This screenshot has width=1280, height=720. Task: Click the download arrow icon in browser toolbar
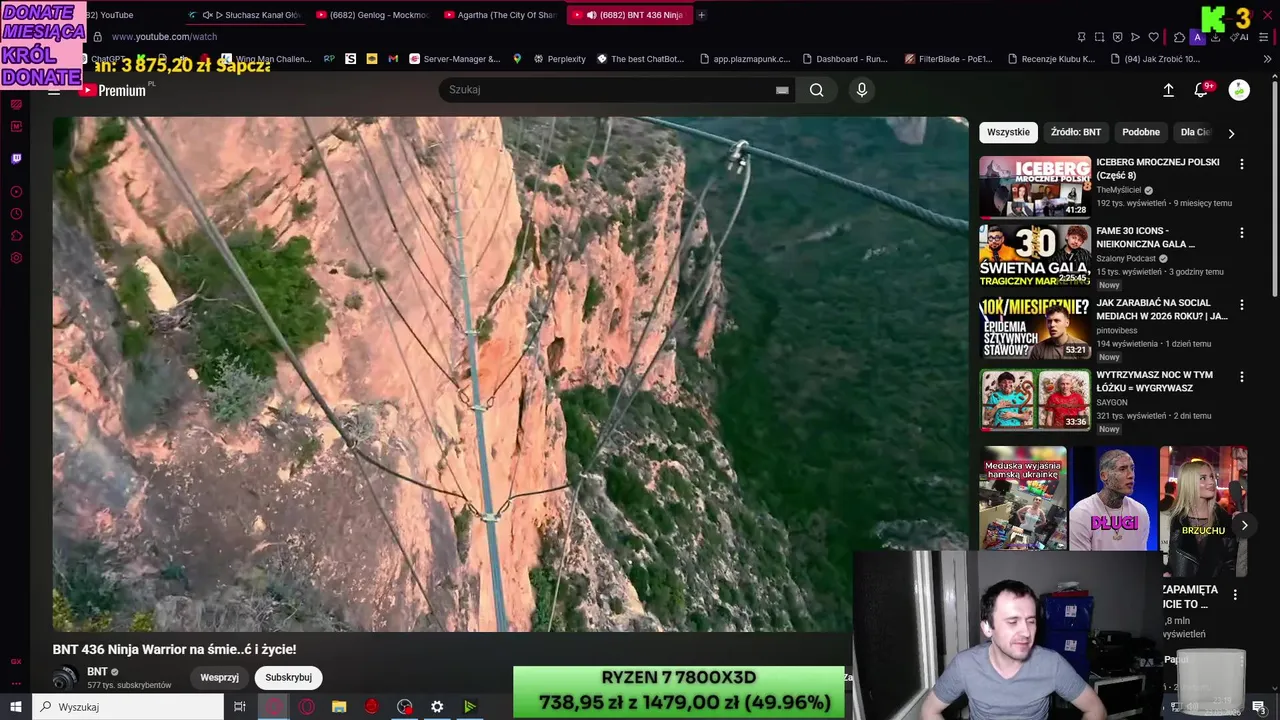pos(1215,37)
